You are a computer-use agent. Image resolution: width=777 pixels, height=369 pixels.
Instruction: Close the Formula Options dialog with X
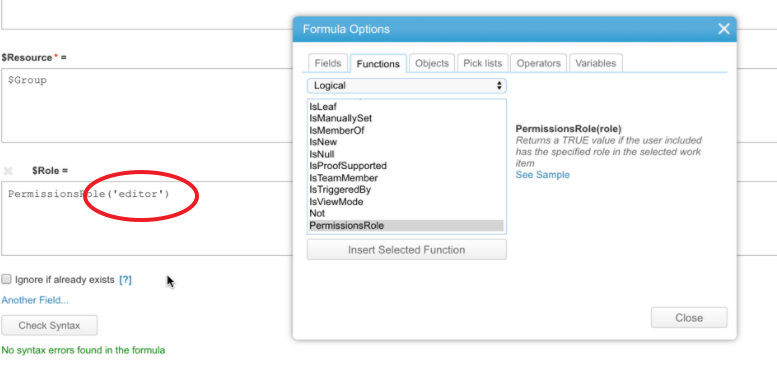(723, 29)
